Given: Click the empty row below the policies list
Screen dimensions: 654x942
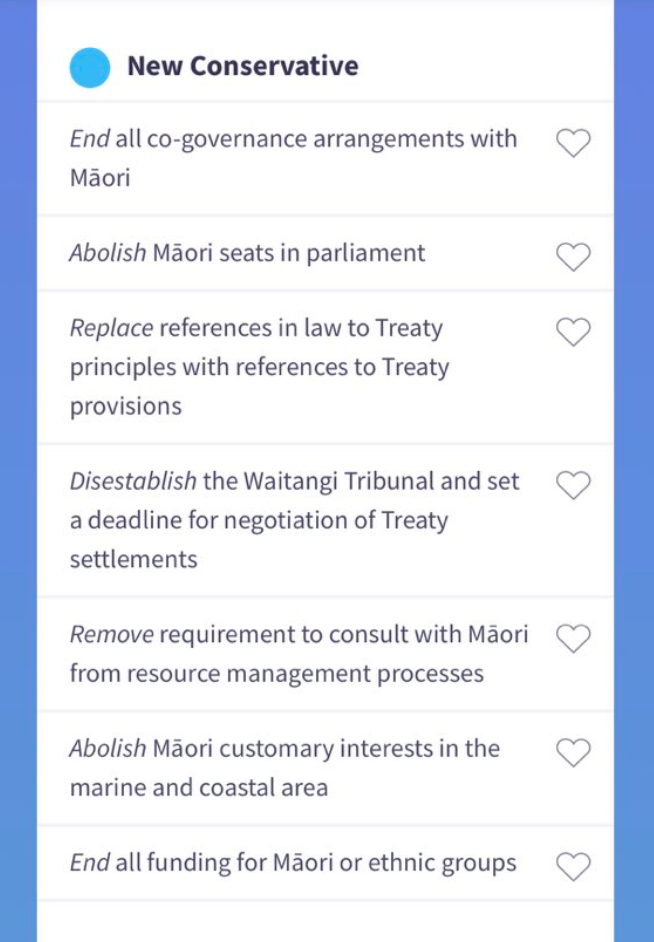Looking at the screenshot, I should tap(325, 922).
